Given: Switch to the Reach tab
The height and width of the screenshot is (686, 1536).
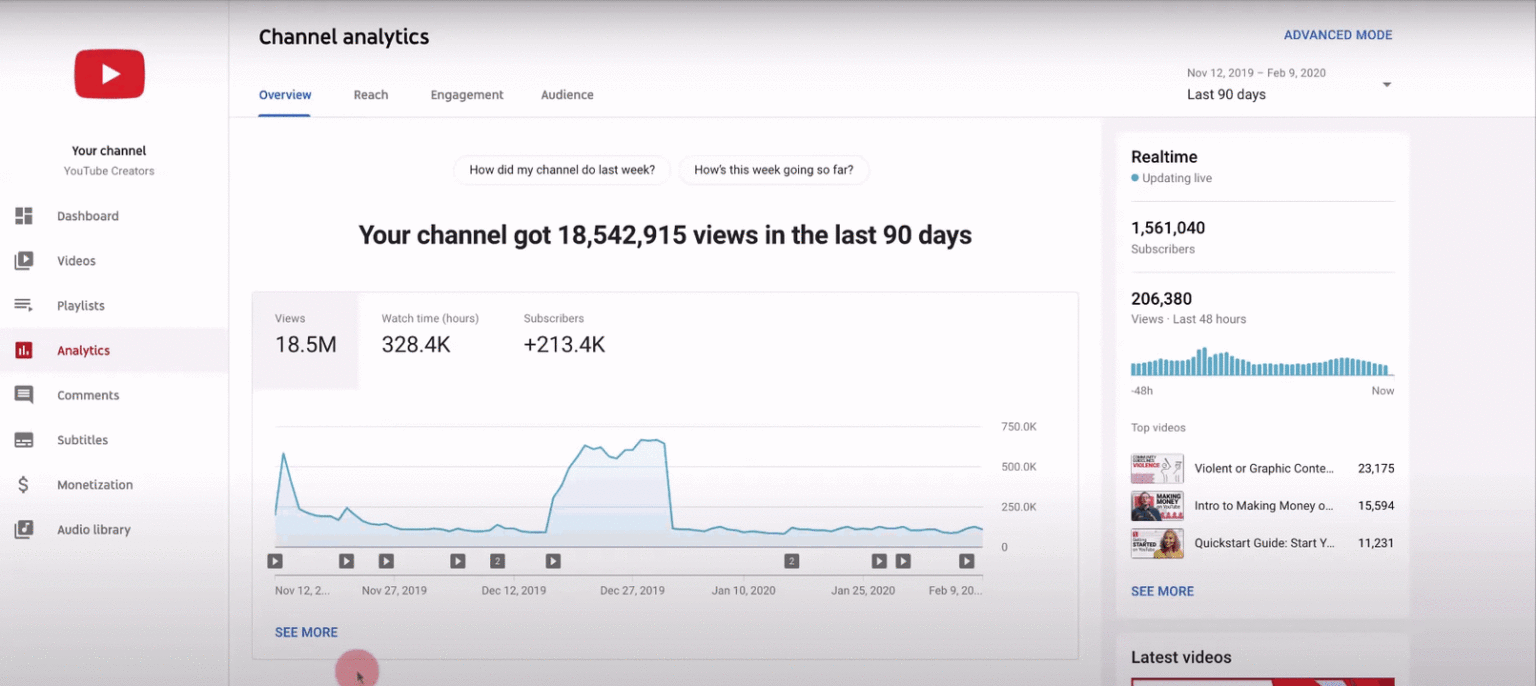Looking at the screenshot, I should coord(370,94).
